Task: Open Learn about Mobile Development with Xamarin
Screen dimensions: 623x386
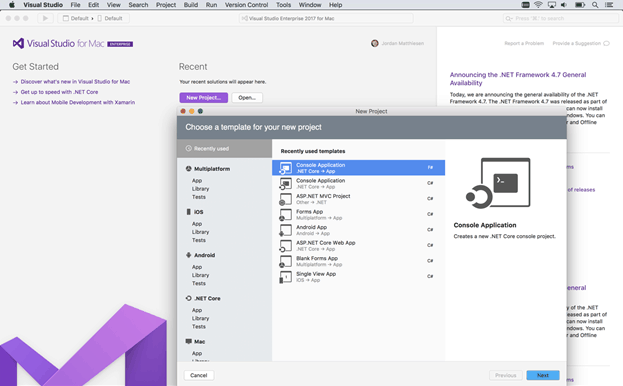Action: (77, 102)
